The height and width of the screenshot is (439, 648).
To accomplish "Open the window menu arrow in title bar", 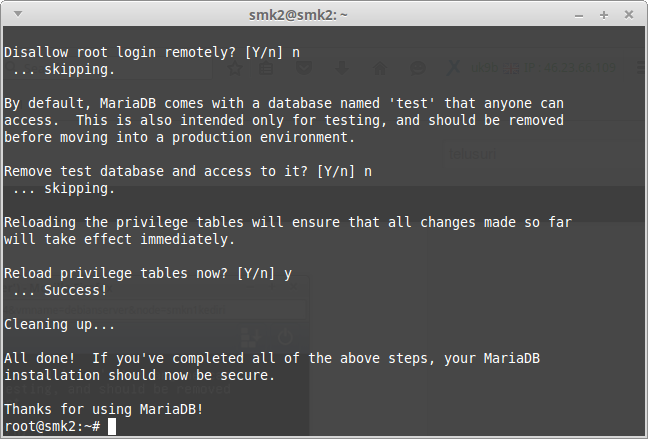I will (x=18, y=14).
